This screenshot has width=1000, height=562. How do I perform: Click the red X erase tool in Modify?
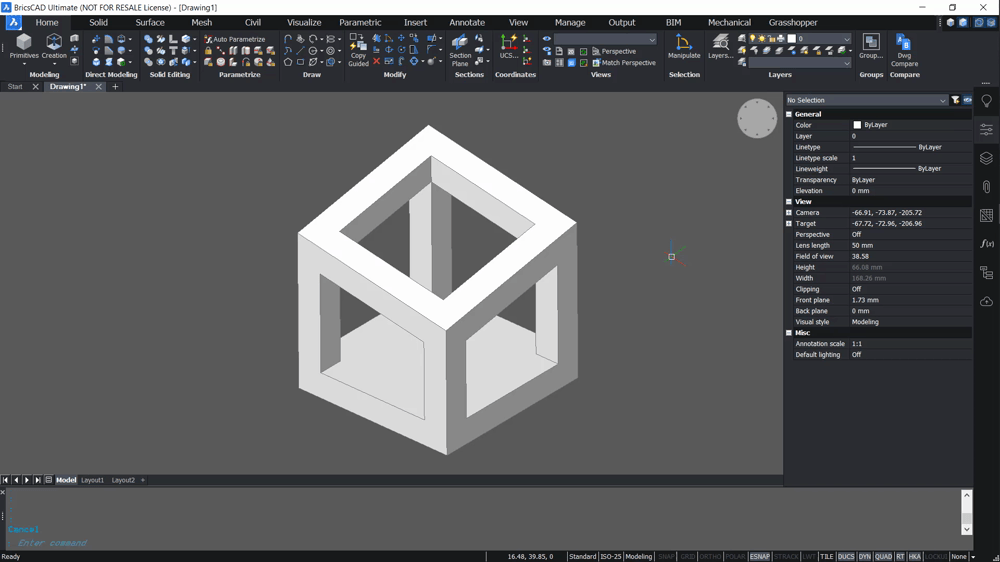click(x=376, y=62)
